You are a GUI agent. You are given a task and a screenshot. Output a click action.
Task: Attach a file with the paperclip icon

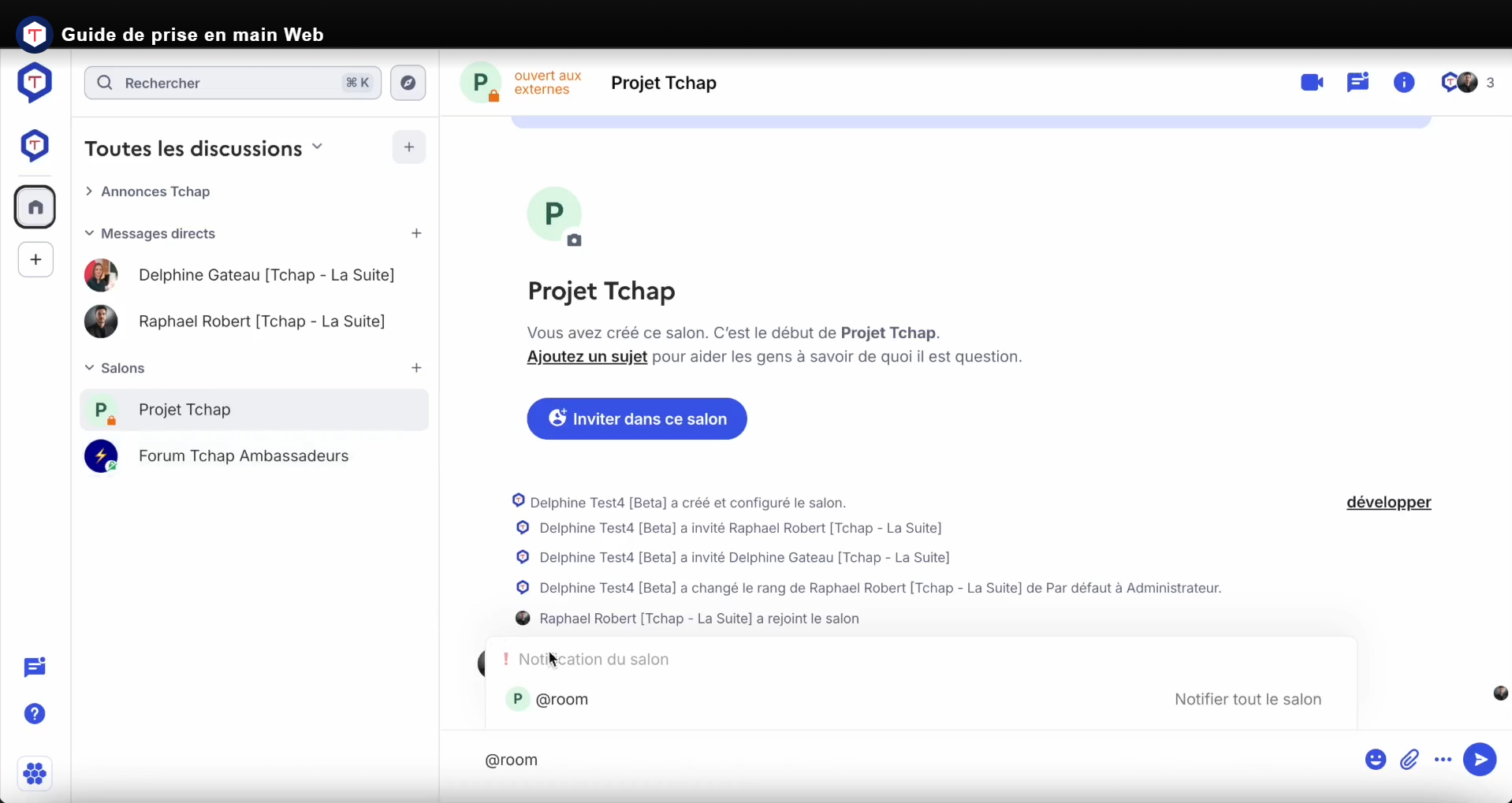tap(1410, 760)
